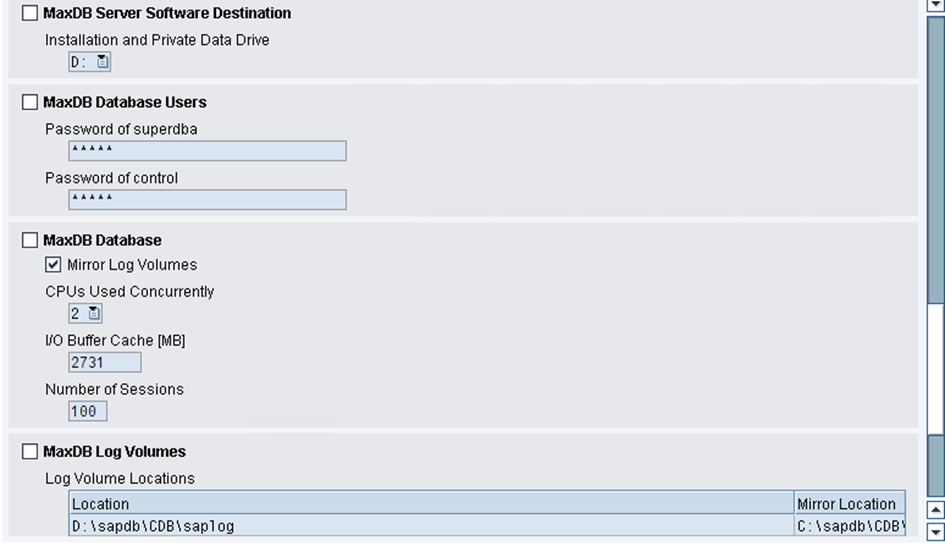
Task: Click the large upper scrollbar thumb
Action: click(935, 160)
